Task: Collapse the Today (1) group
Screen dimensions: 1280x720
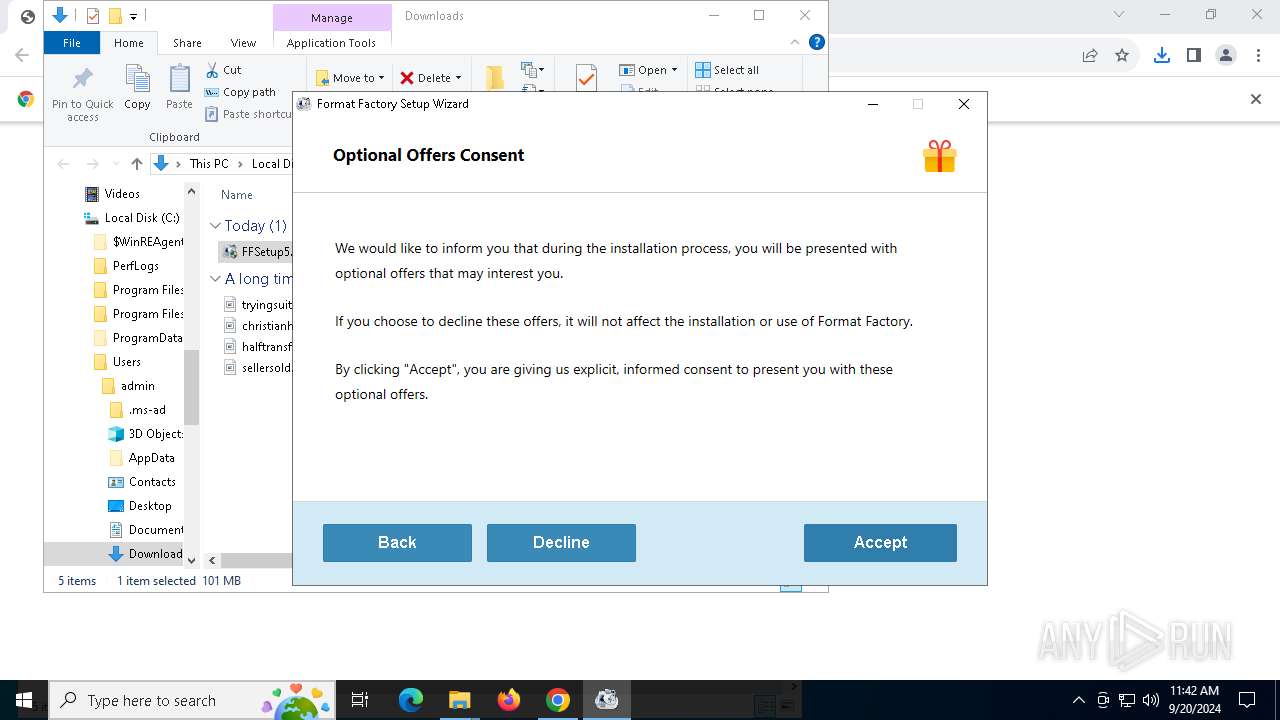Action: [215, 226]
